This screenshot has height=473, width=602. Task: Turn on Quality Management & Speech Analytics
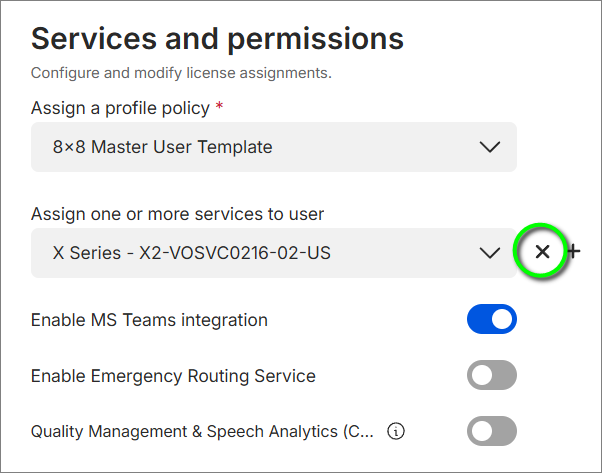pyautogui.click(x=491, y=432)
